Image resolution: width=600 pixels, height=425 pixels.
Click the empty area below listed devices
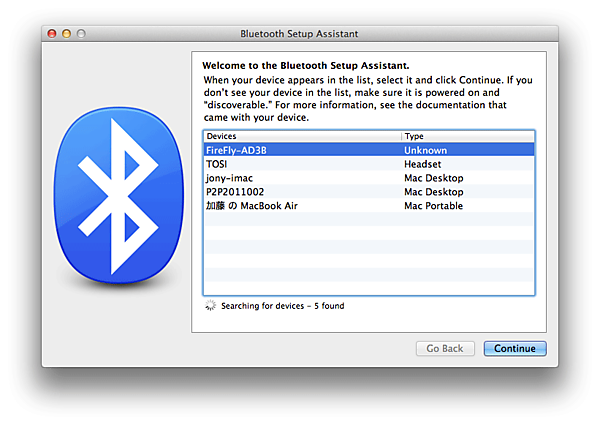pyautogui.click(x=368, y=255)
